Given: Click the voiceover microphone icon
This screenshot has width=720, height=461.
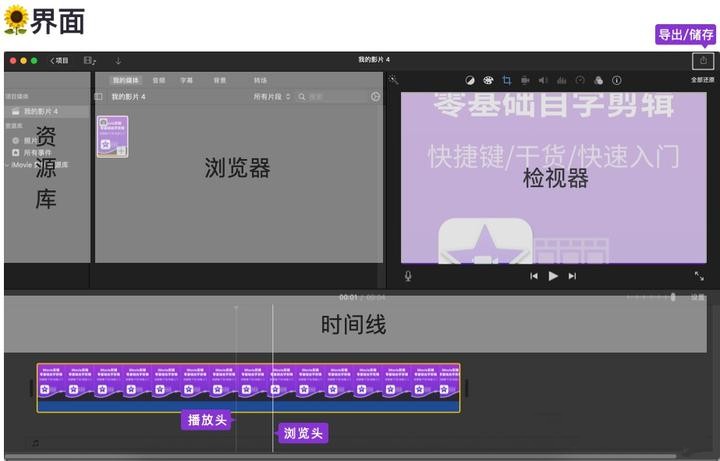Looking at the screenshot, I should click(x=408, y=276).
